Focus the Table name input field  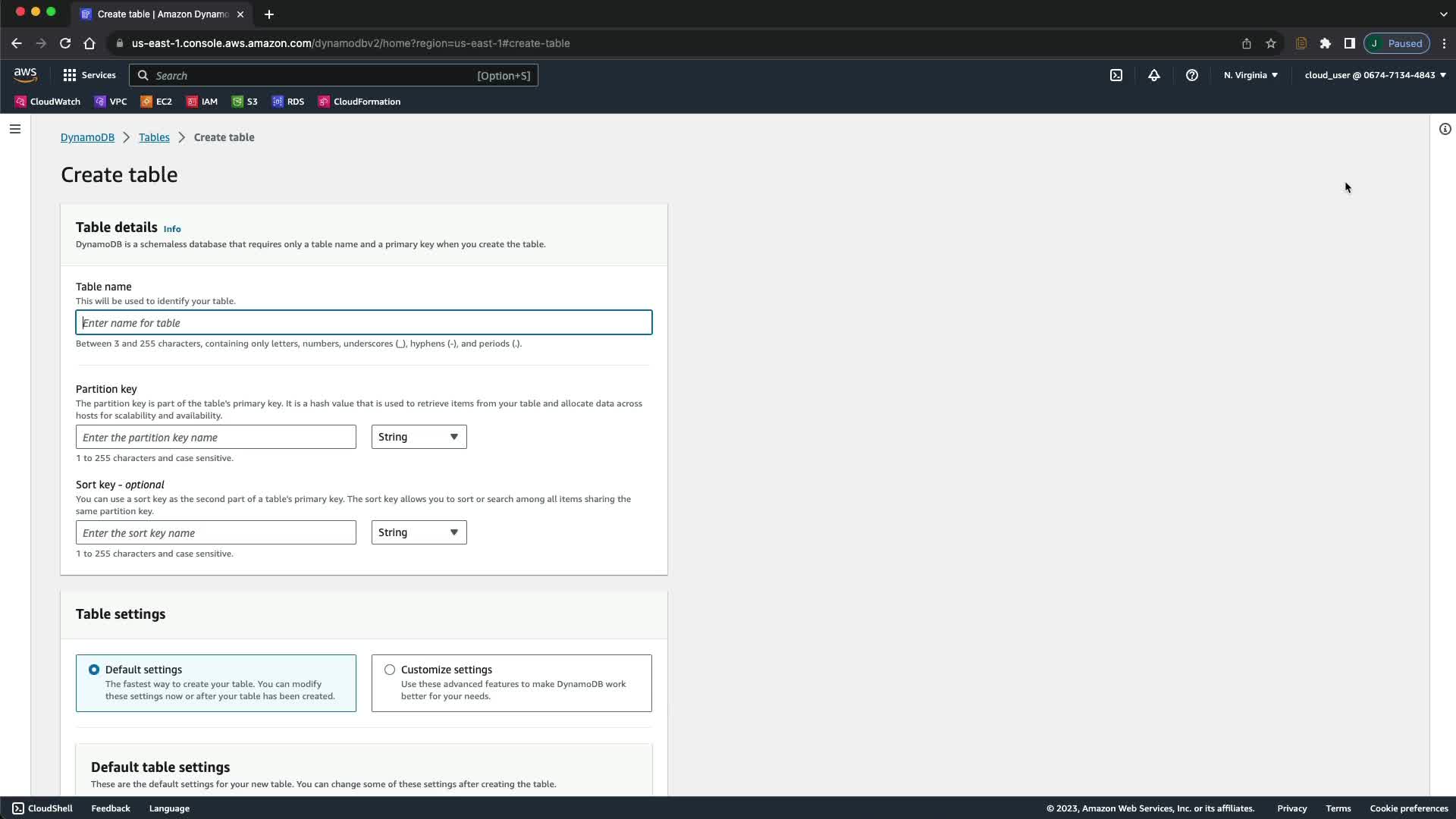(364, 322)
